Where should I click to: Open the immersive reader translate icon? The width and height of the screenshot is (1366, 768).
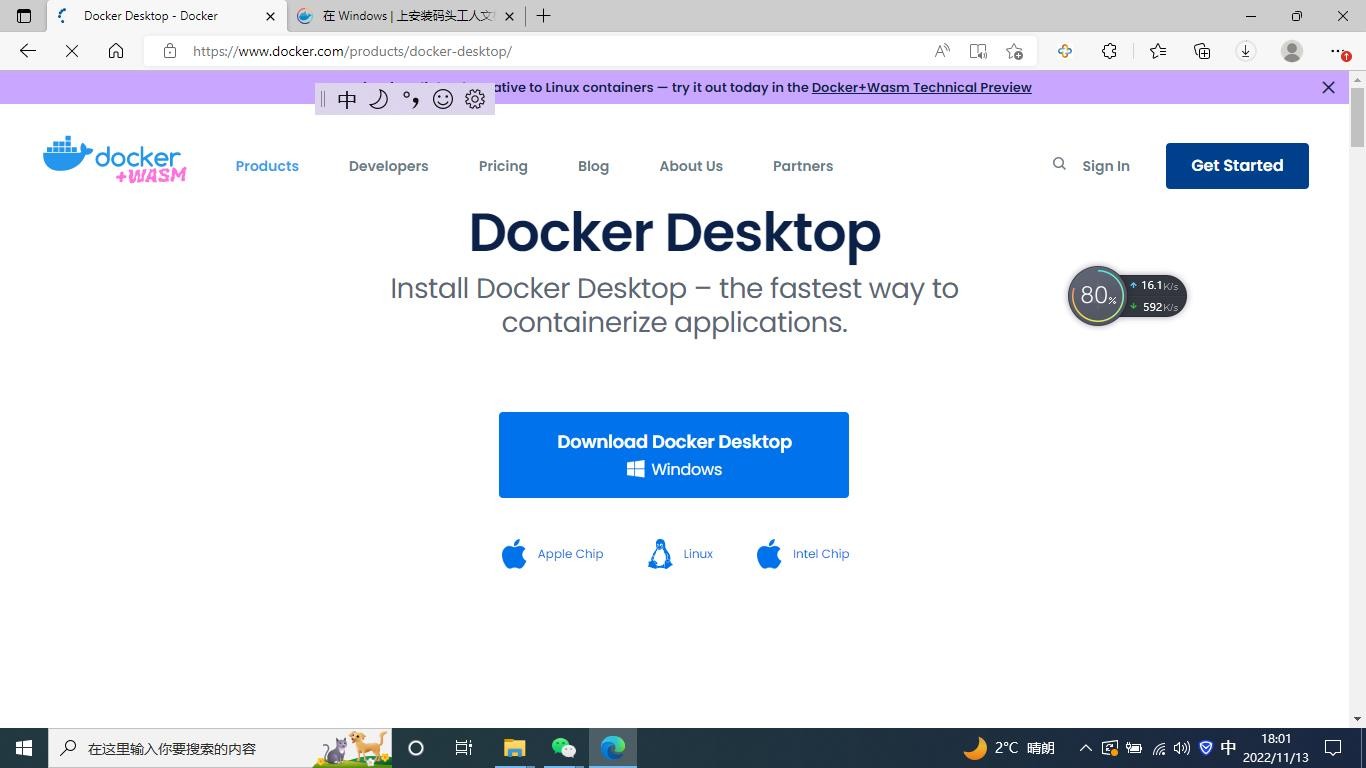(x=978, y=51)
